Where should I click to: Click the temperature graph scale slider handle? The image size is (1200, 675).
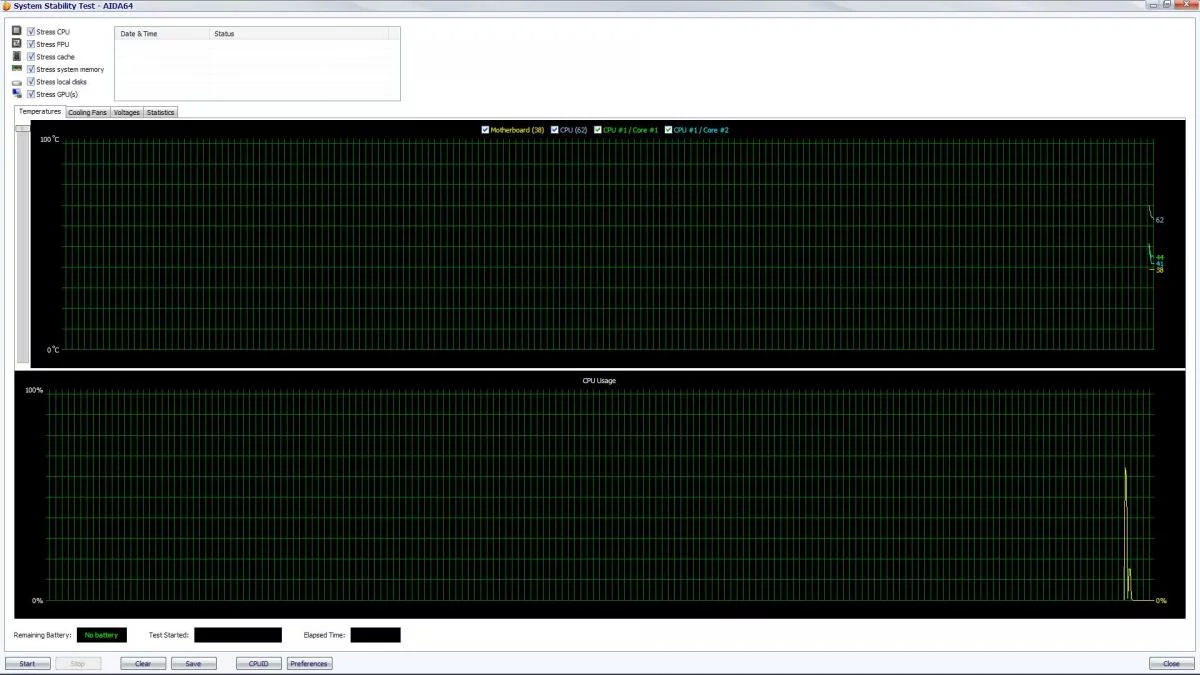click(23, 129)
